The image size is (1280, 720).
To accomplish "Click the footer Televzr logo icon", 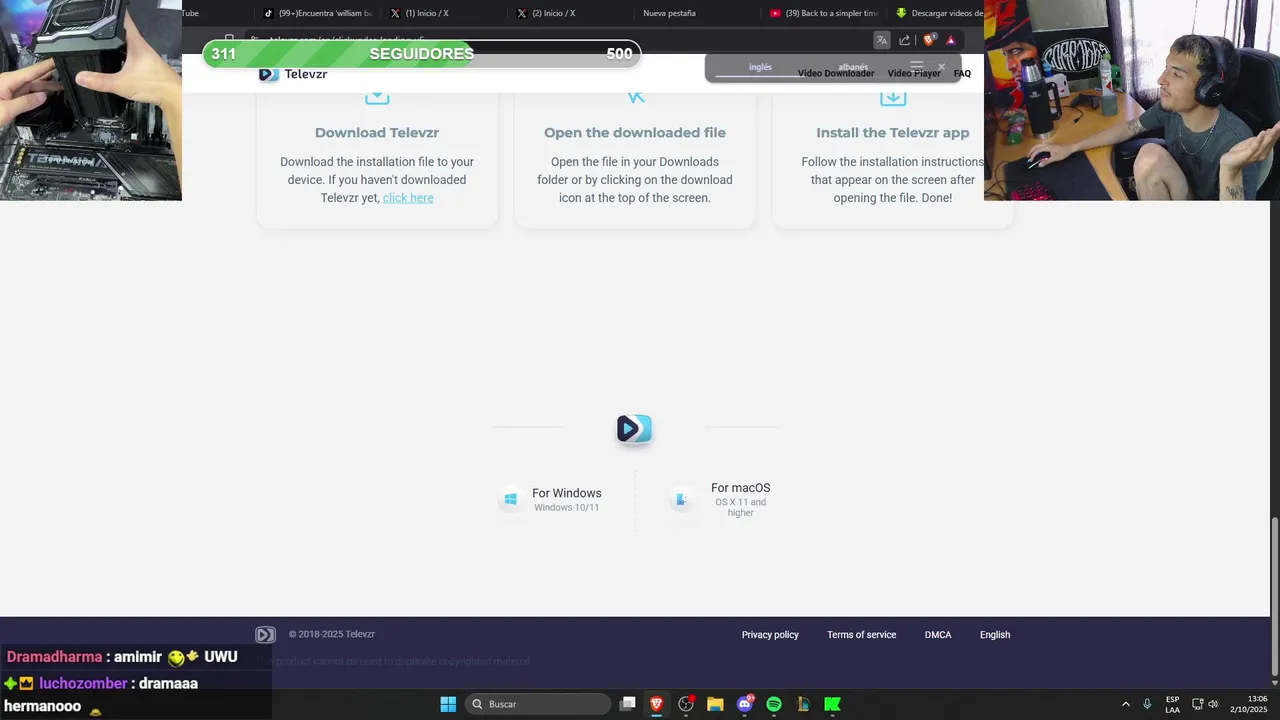I will point(265,635).
